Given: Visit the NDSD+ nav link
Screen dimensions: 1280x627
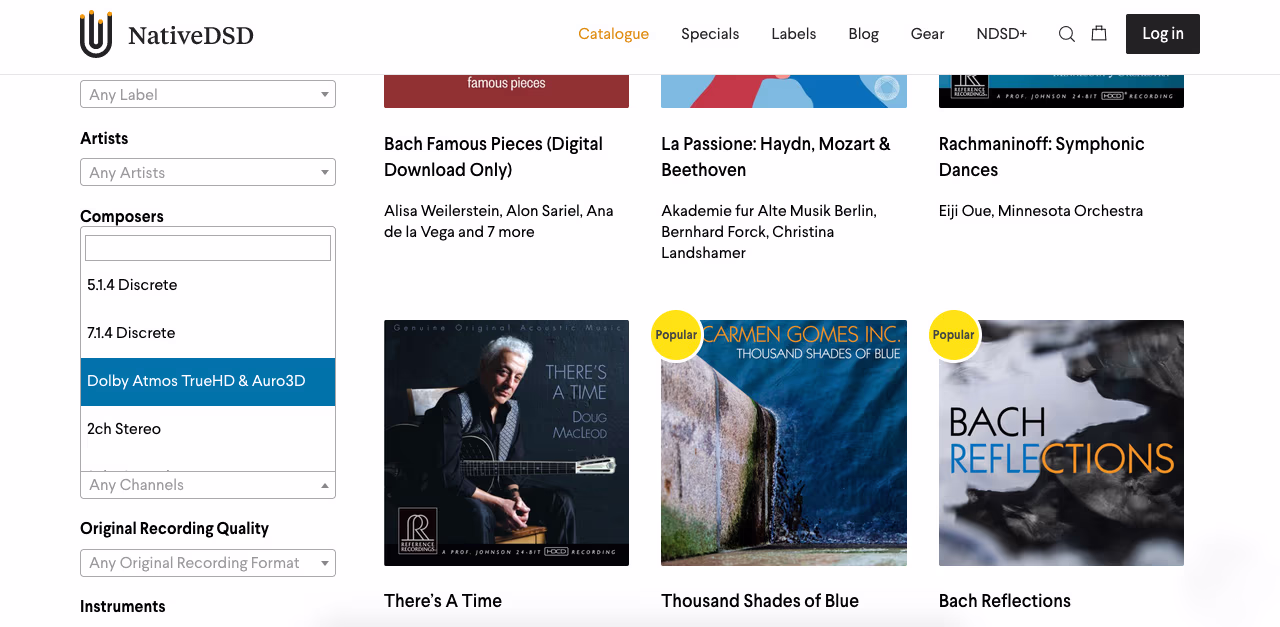Looking at the screenshot, I should click(1001, 34).
